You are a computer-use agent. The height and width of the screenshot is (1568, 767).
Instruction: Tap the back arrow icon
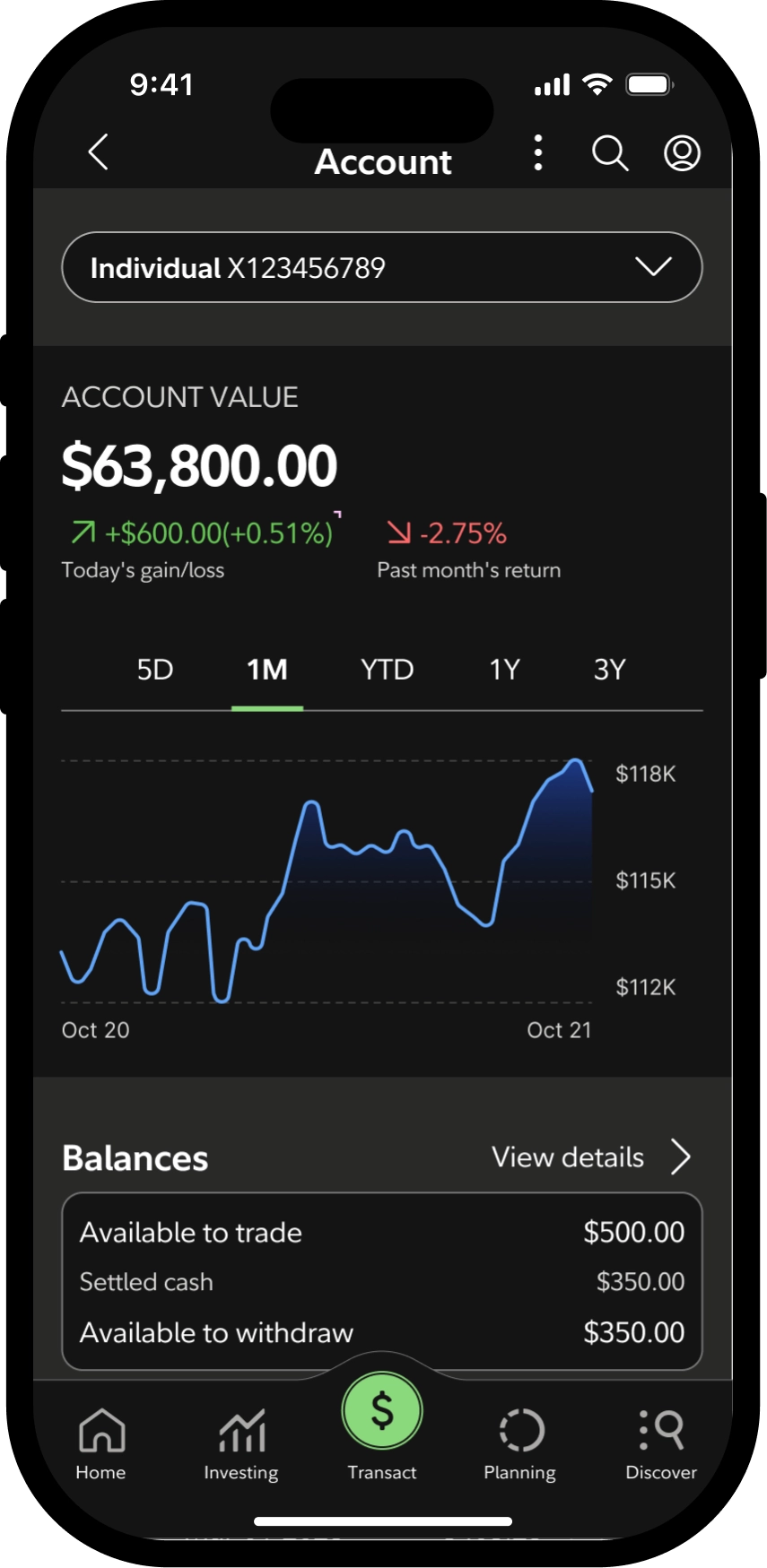point(99,152)
